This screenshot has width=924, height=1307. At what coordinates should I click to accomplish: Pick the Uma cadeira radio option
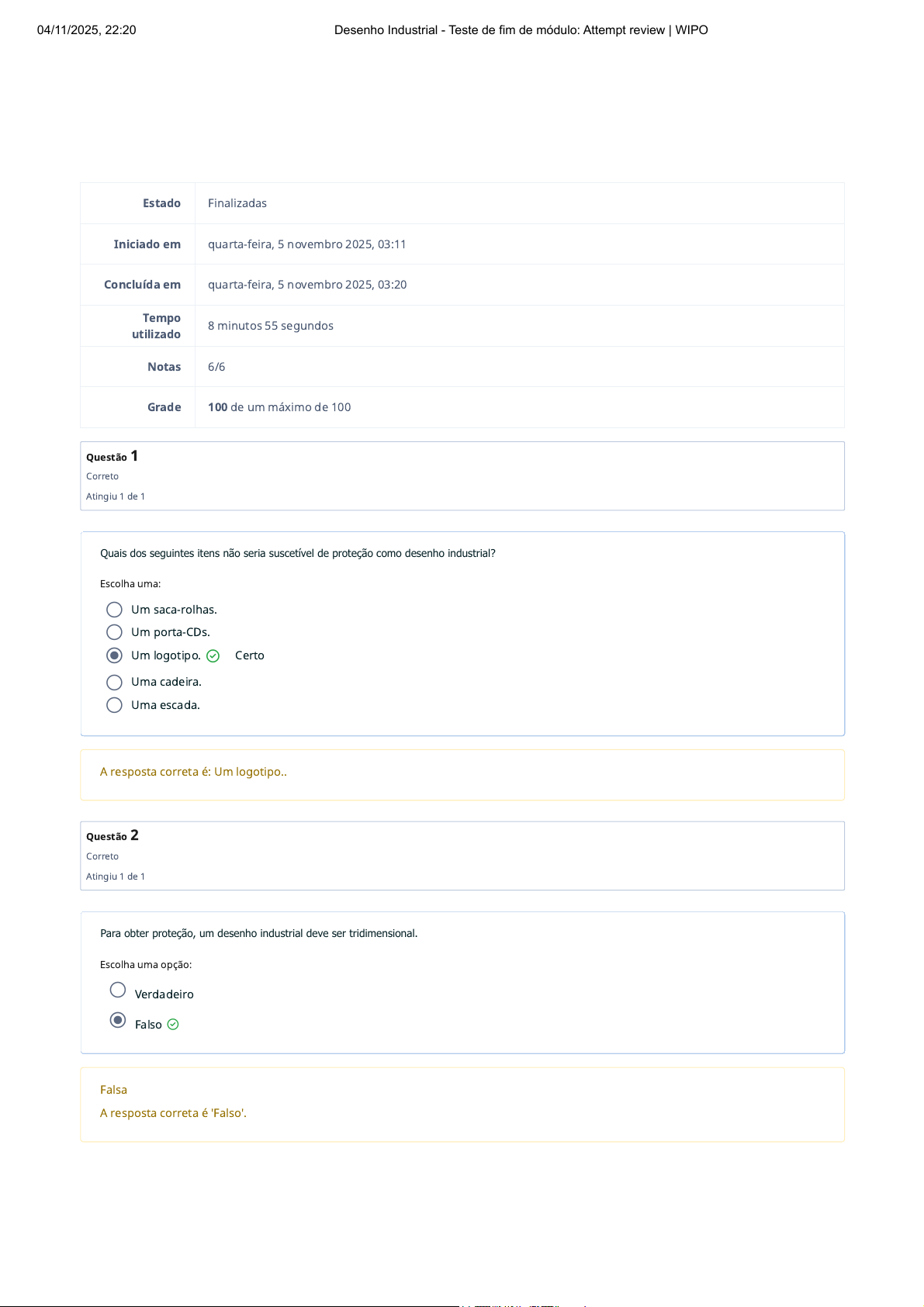pyautogui.click(x=114, y=682)
